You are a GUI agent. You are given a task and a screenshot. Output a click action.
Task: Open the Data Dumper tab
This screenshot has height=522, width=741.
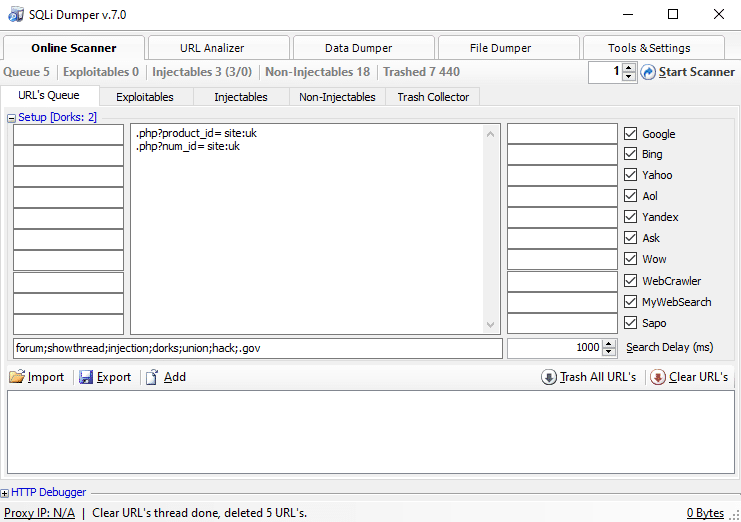pos(364,48)
